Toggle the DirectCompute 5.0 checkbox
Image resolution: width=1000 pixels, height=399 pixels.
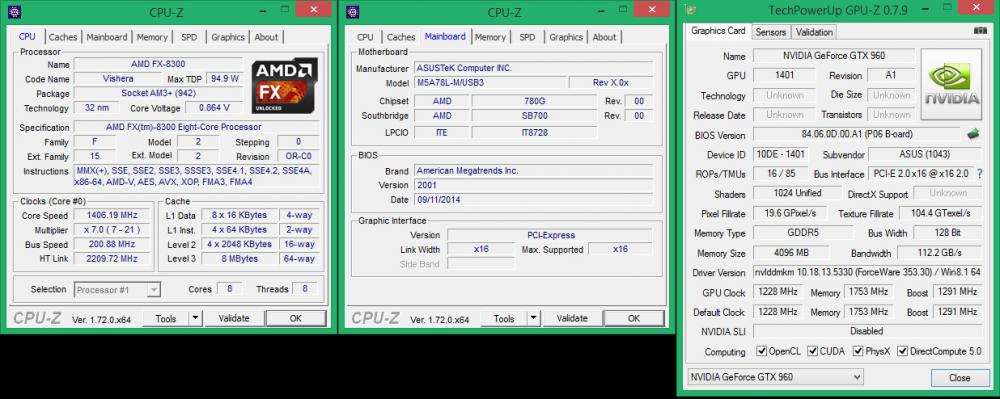[x=902, y=351]
